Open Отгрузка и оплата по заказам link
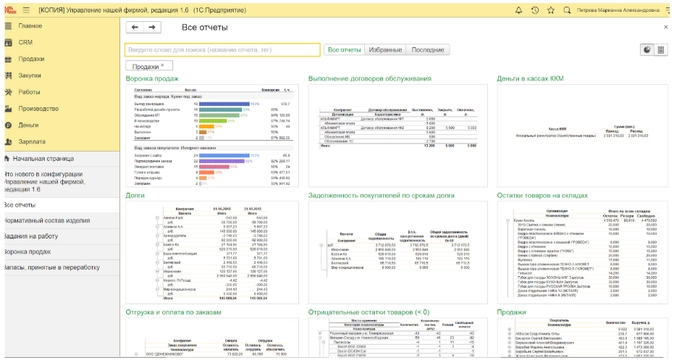The width and height of the screenshot is (674, 361). (x=173, y=312)
